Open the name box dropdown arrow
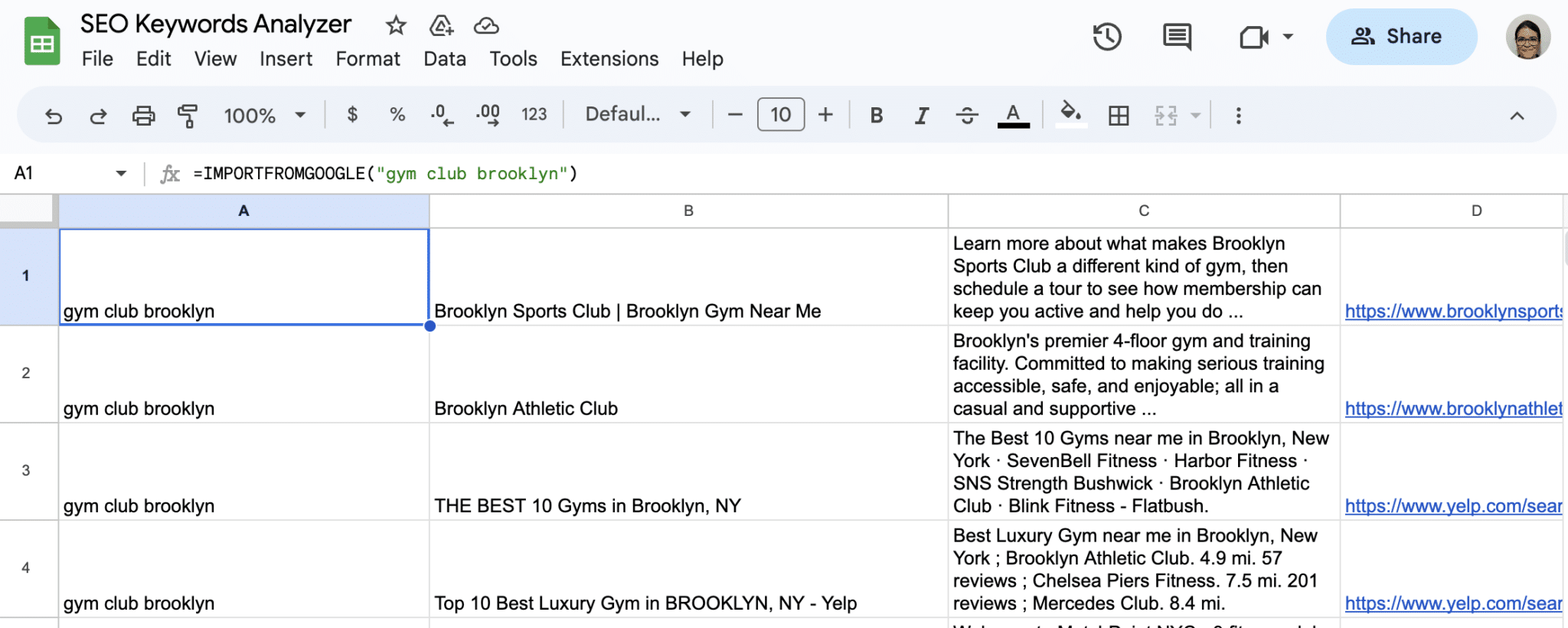This screenshot has width=1568, height=628. pos(121,173)
